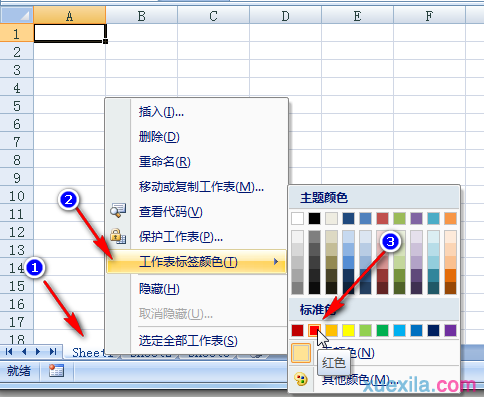Go to previous sheet tab arrow

[x=24, y=351]
